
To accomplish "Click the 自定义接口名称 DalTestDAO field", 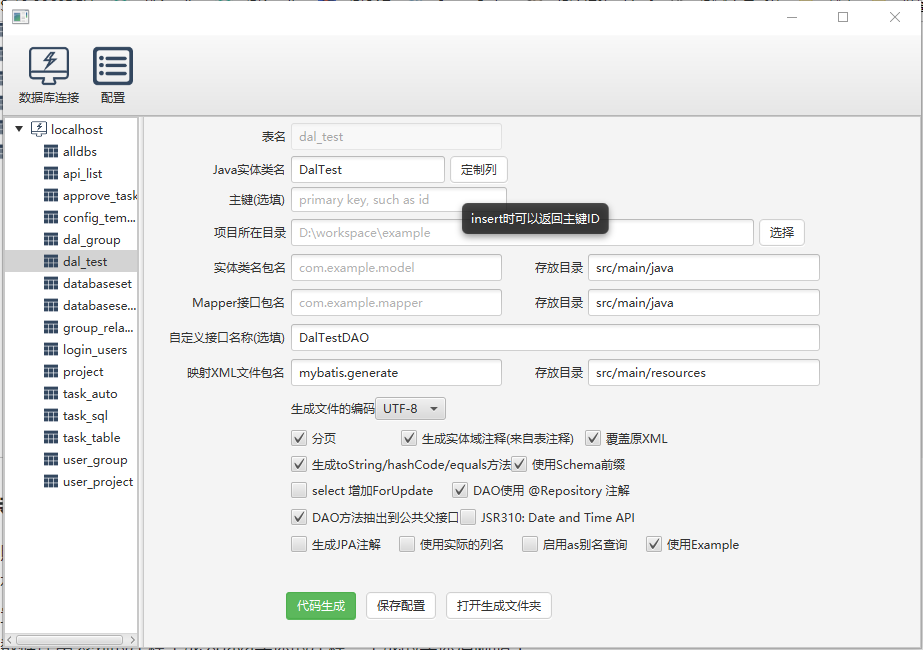I will [555, 337].
